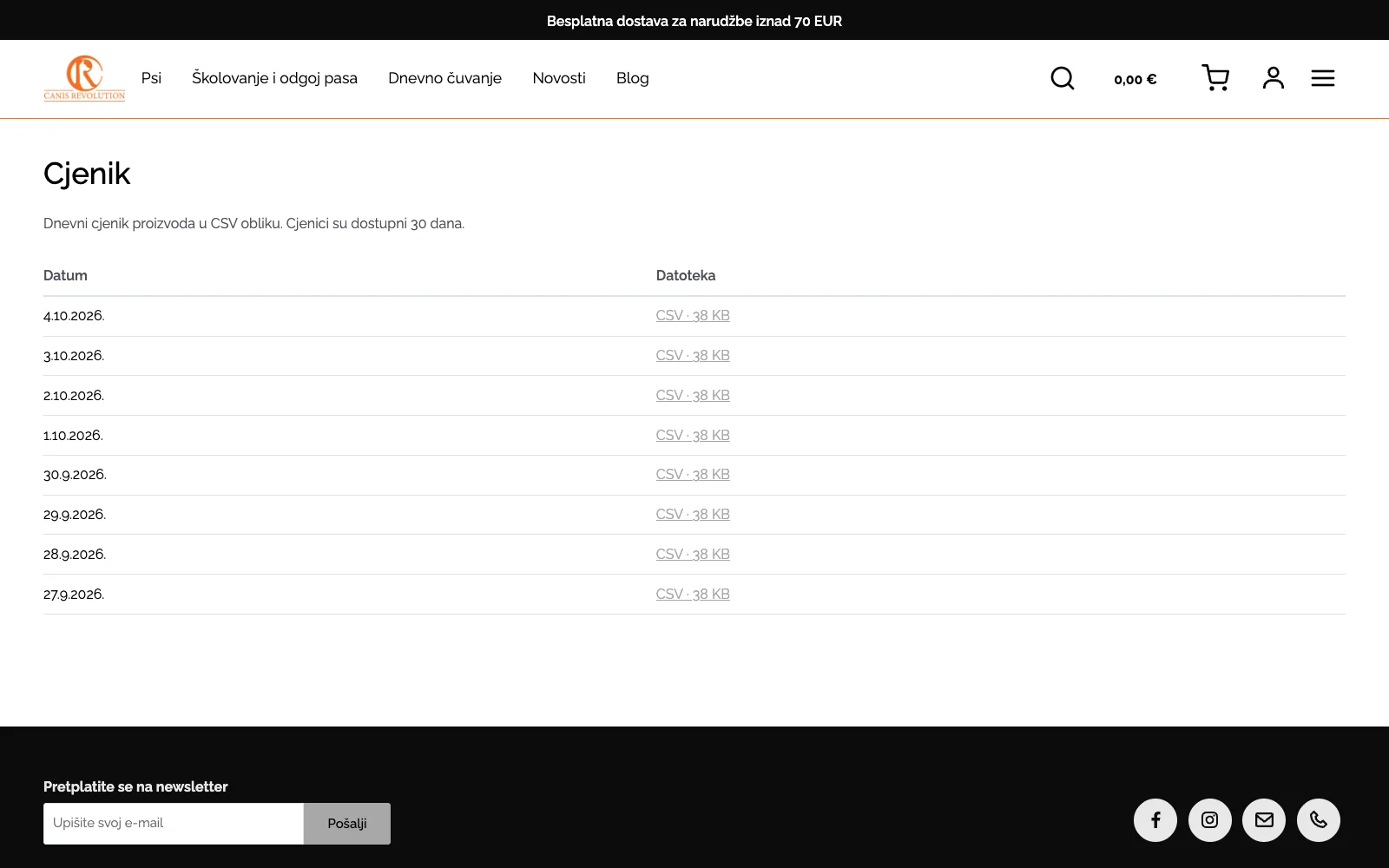This screenshot has width=1389, height=868.
Task: Go to Dnevno čuvanje page
Action: point(444,78)
